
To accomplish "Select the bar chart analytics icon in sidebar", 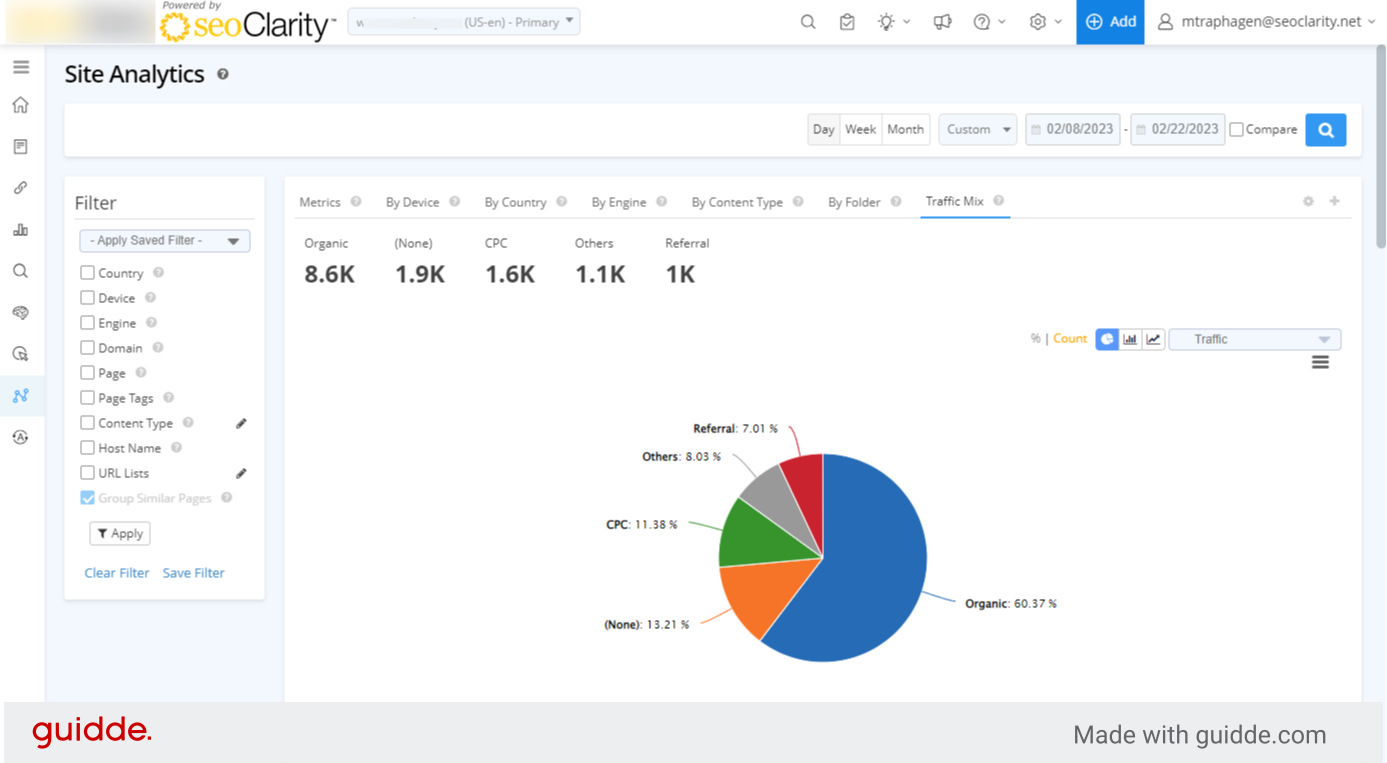I will [21, 229].
